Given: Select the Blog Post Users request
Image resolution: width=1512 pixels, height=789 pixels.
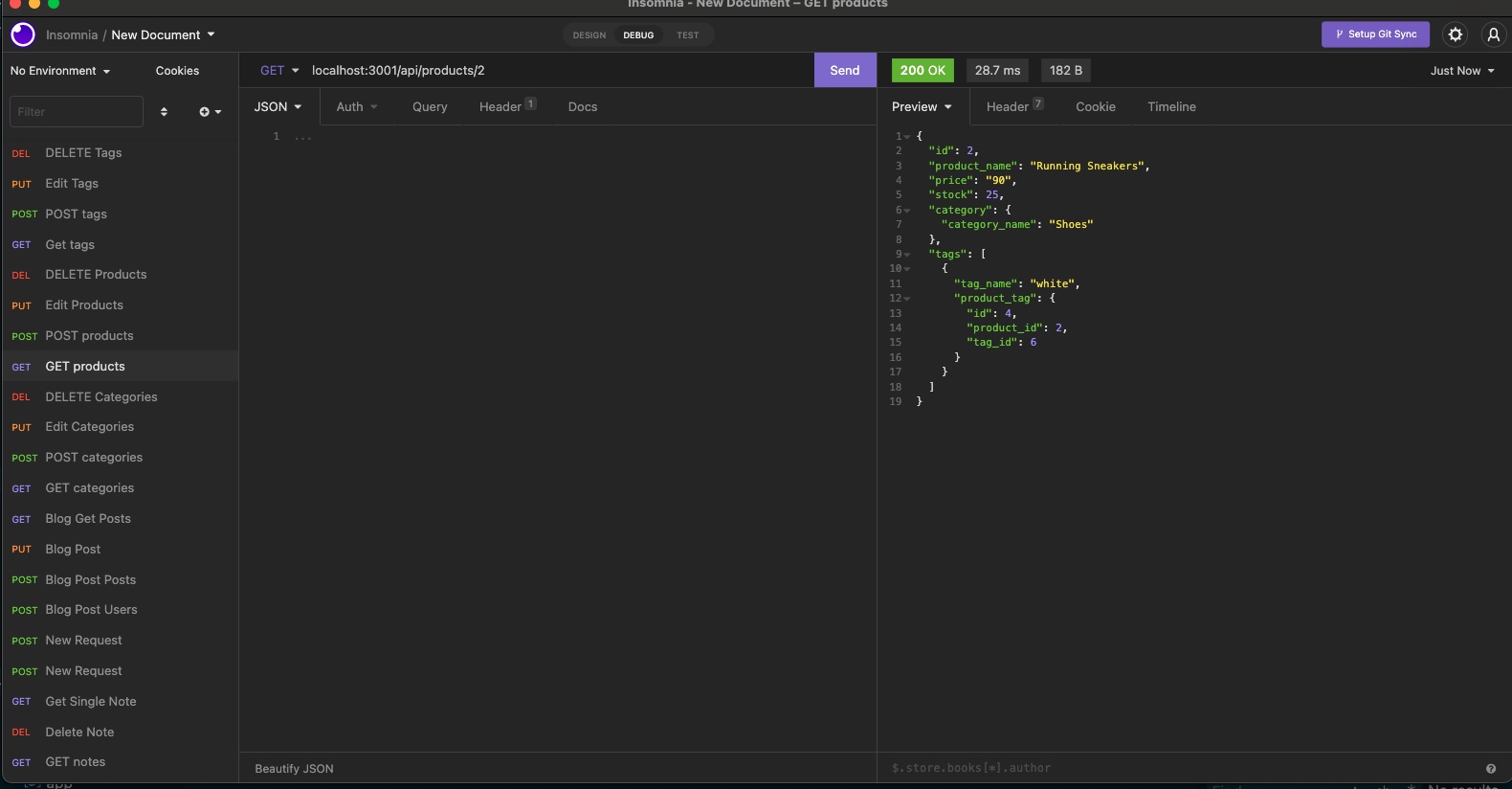Looking at the screenshot, I should pyautogui.click(x=120, y=610).
